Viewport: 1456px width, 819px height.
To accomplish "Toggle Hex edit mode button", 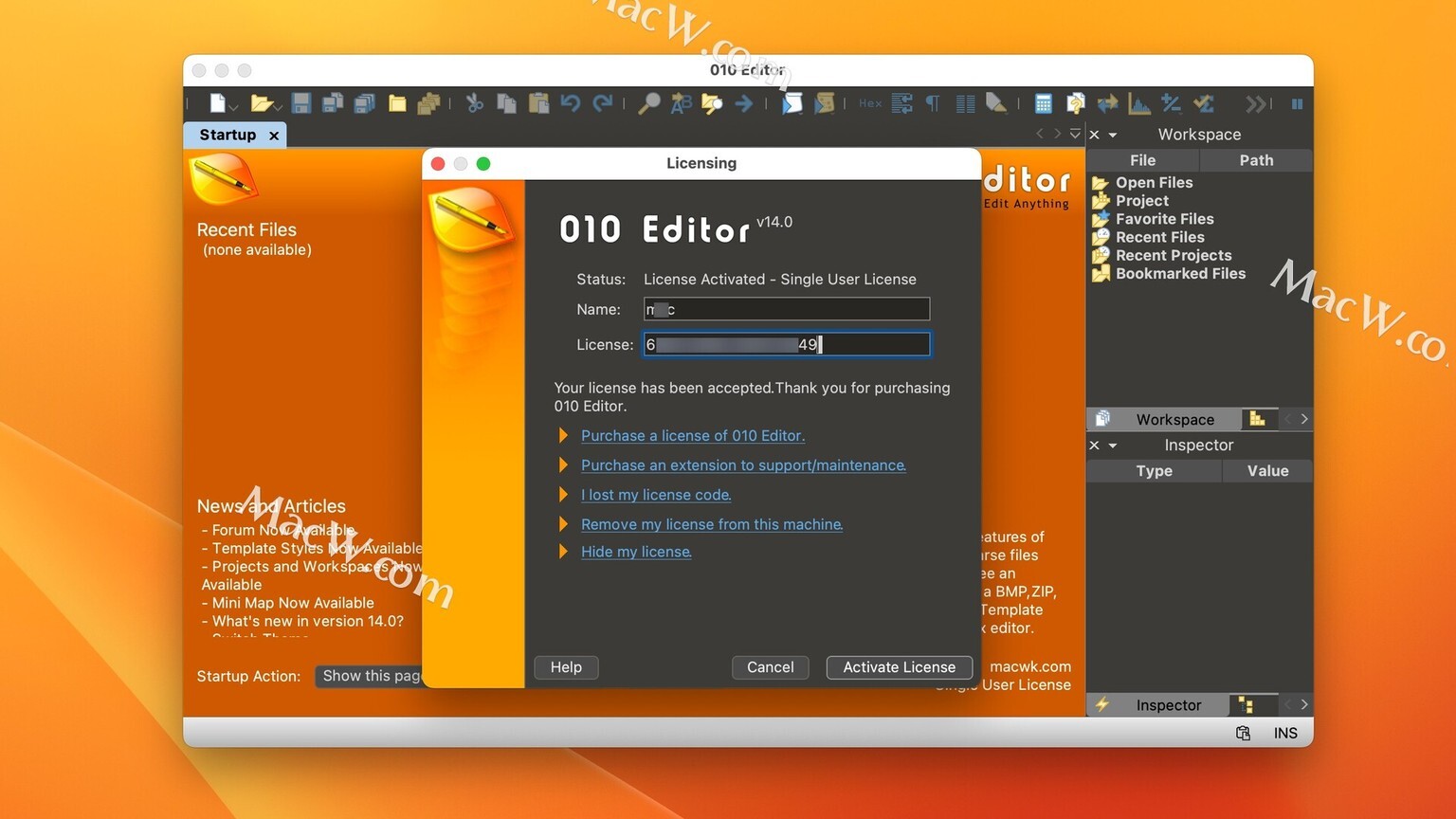I will tap(870, 103).
